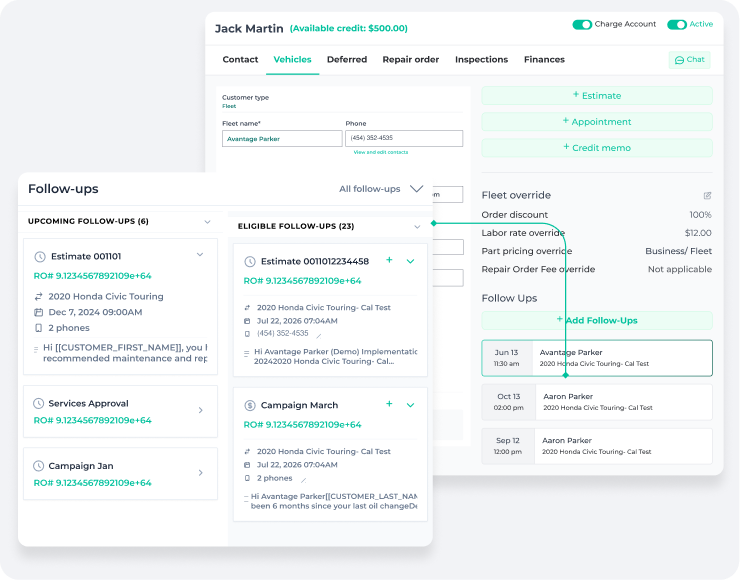Image resolution: width=740 pixels, height=580 pixels.
Task: Click the Campaign Jan RO# link
Action: pos(92,483)
